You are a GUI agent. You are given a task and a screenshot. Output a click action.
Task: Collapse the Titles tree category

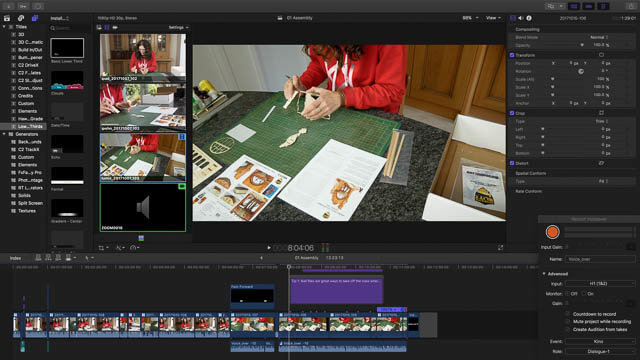[4, 27]
